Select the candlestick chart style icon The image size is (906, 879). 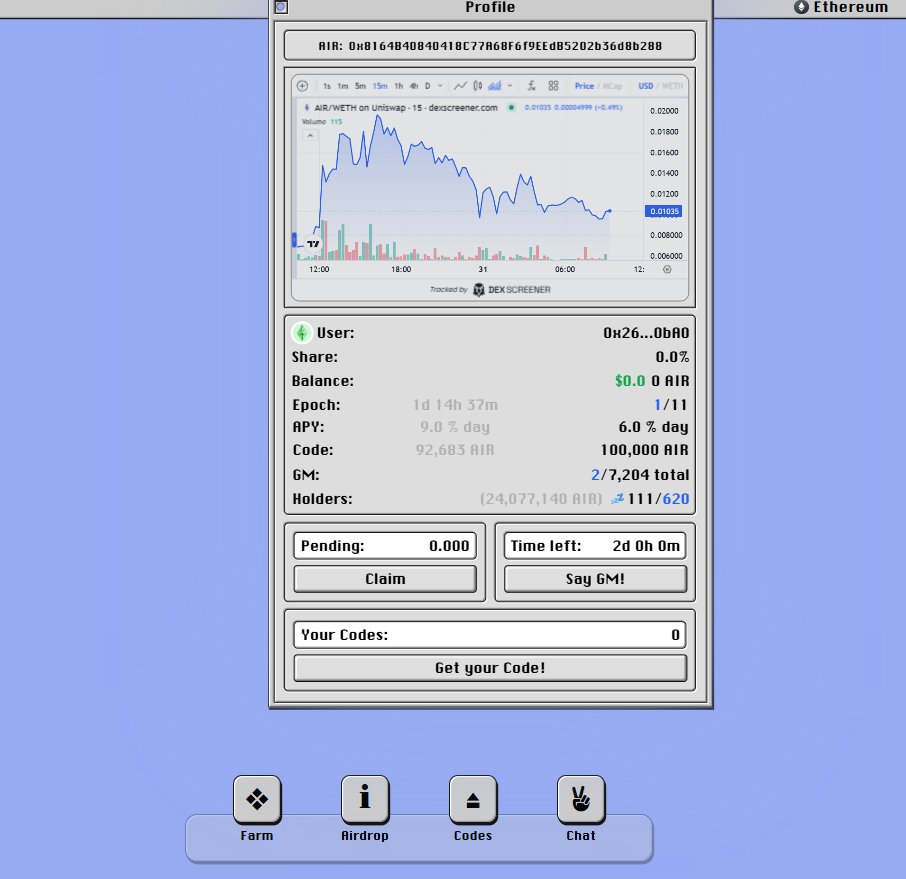pyautogui.click(x=477, y=86)
